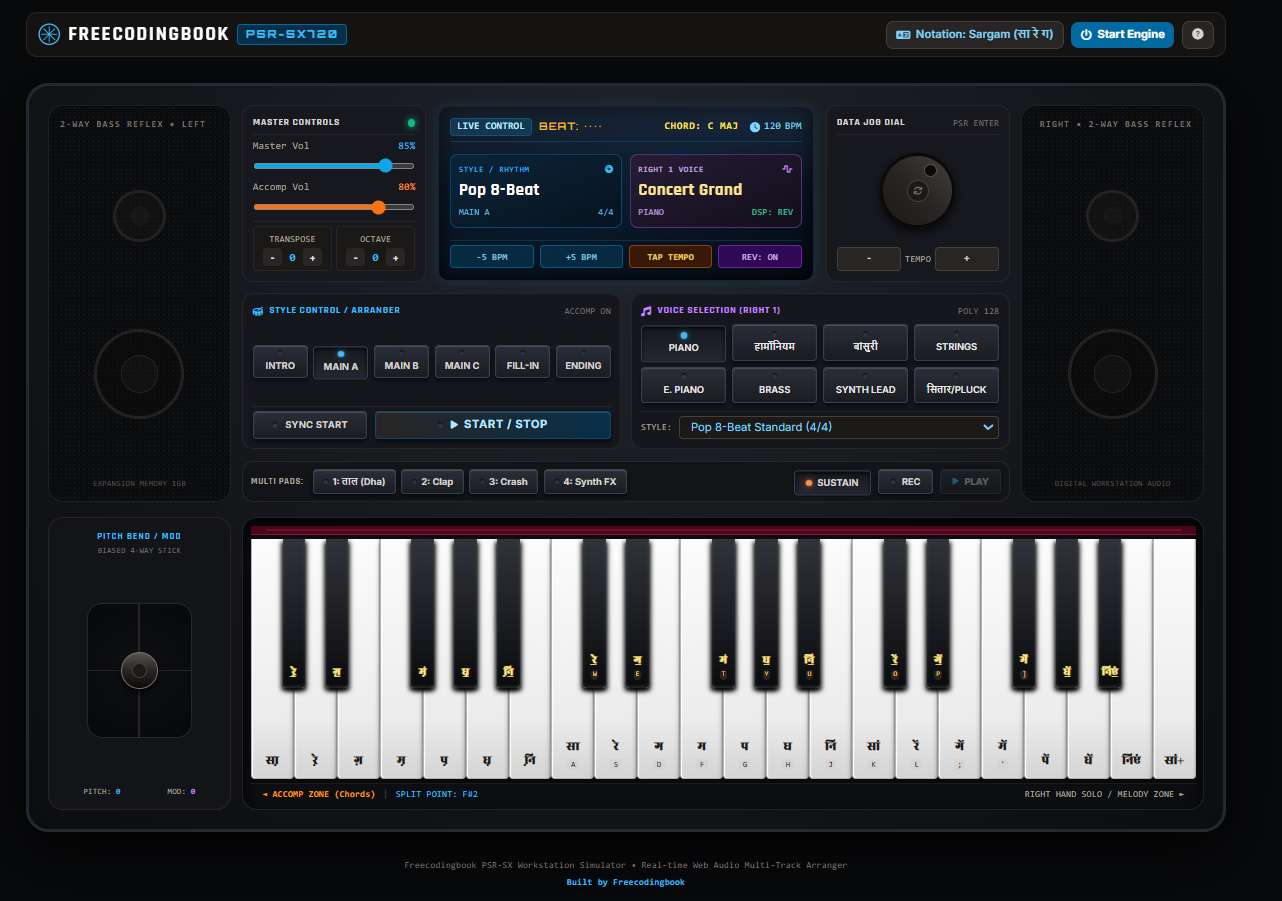
Task: Start the audio engine
Action: pyautogui.click(x=1122, y=34)
